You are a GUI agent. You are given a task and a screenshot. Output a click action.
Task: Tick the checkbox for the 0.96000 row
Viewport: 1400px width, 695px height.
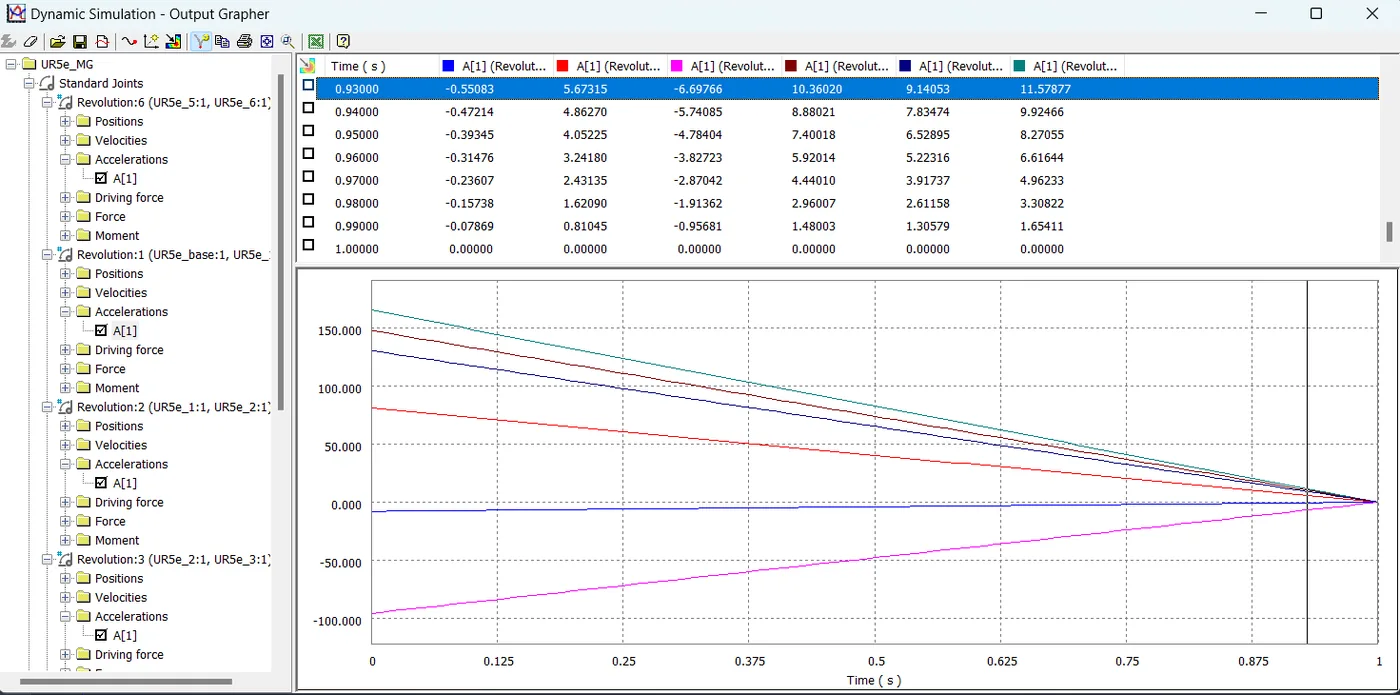click(x=308, y=153)
